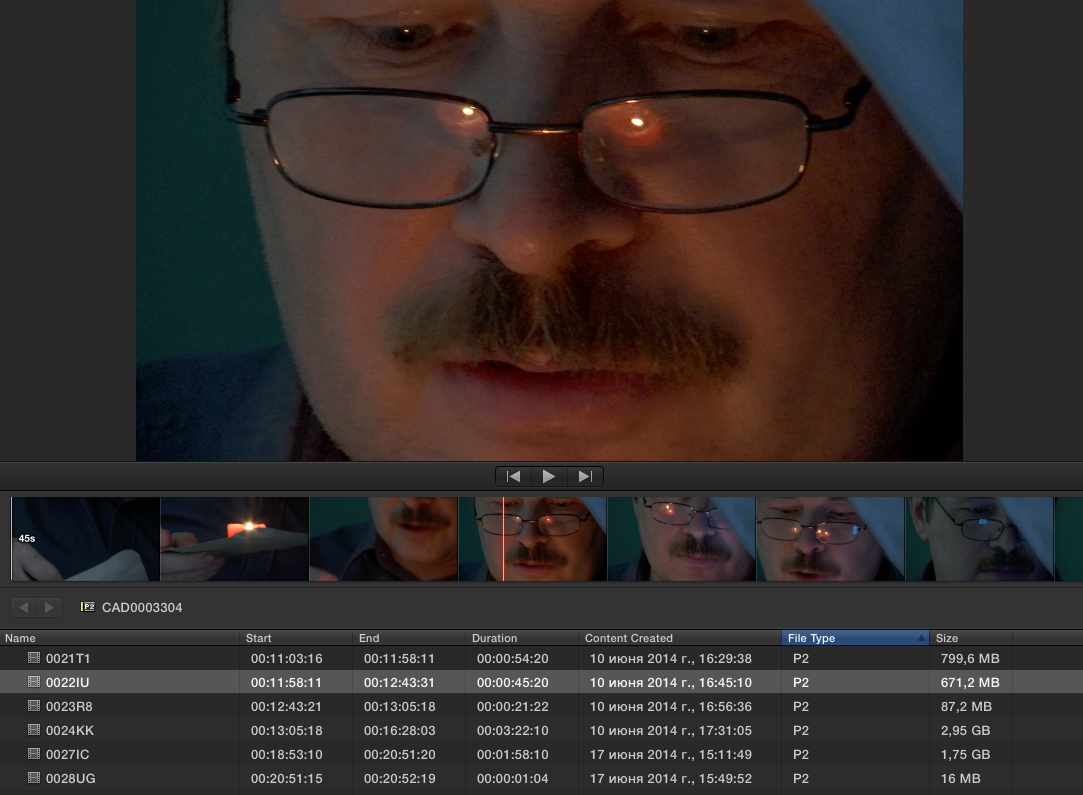This screenshot has height=795, width=1083.
Task: Click P2 file type in the 0024KK row
Action: click(801, 730)
